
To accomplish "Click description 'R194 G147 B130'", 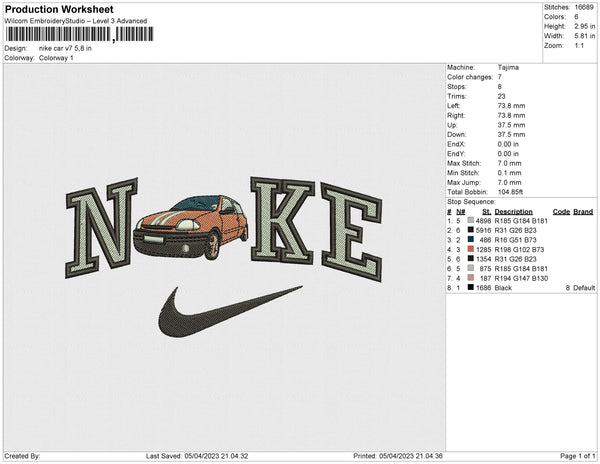I will [x=521, y=278].
